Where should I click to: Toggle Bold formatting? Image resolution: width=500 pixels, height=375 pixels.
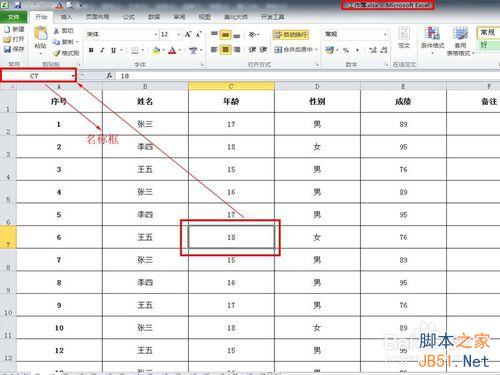91,50
